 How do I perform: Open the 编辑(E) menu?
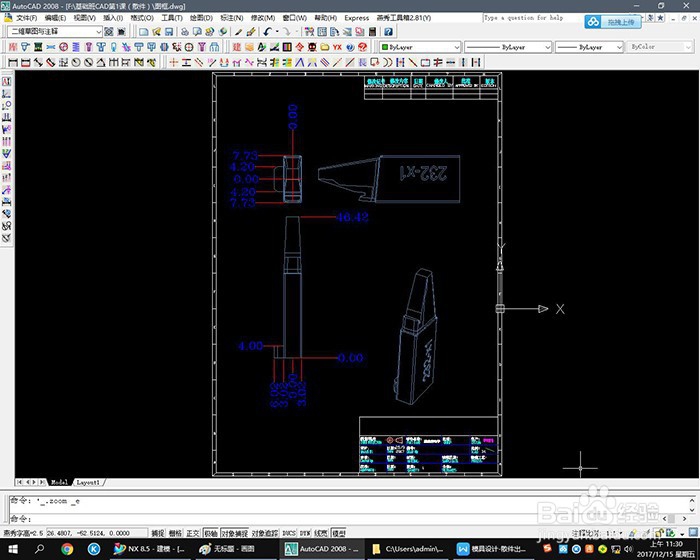pyautogui.click(x=55, y=18)
